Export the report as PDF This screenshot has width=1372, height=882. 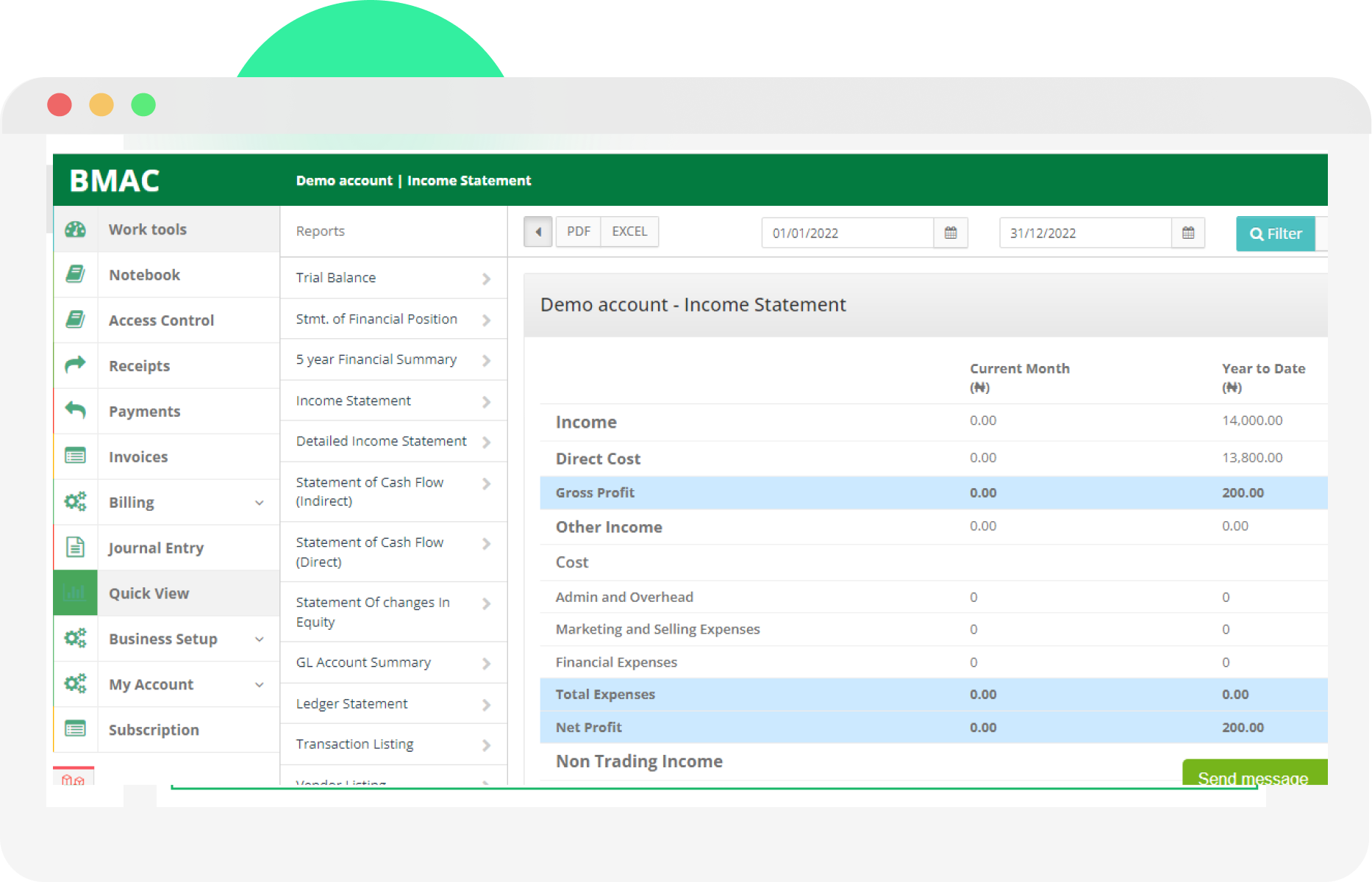click(578, 232)
